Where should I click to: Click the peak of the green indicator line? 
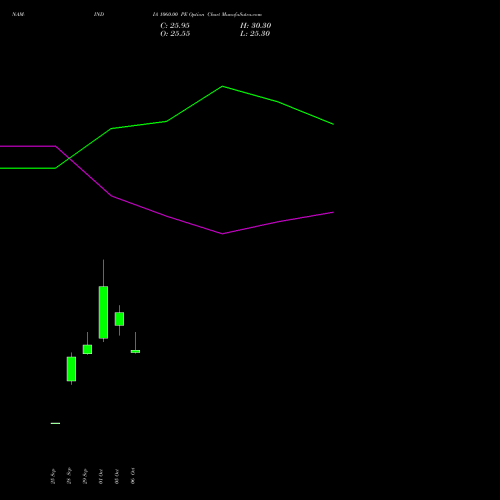[x=222, y=86]
